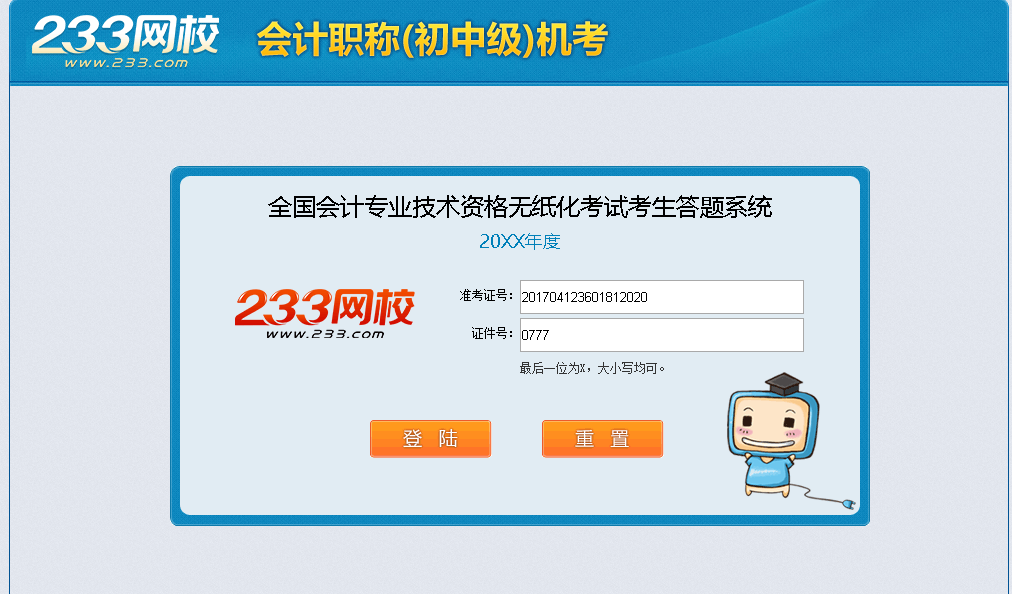Click the 重置 reset button

pos(602,438)
